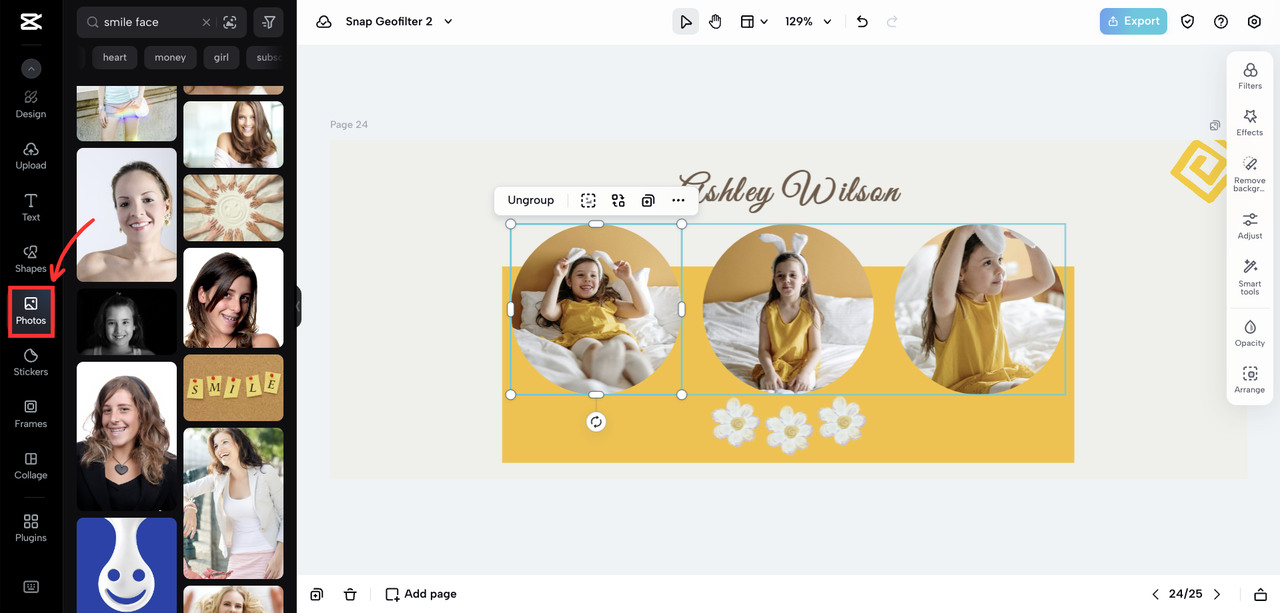Select the hand pan tool
The height and width of the screenshot is (613, 1280).
[x=715, y=21]
